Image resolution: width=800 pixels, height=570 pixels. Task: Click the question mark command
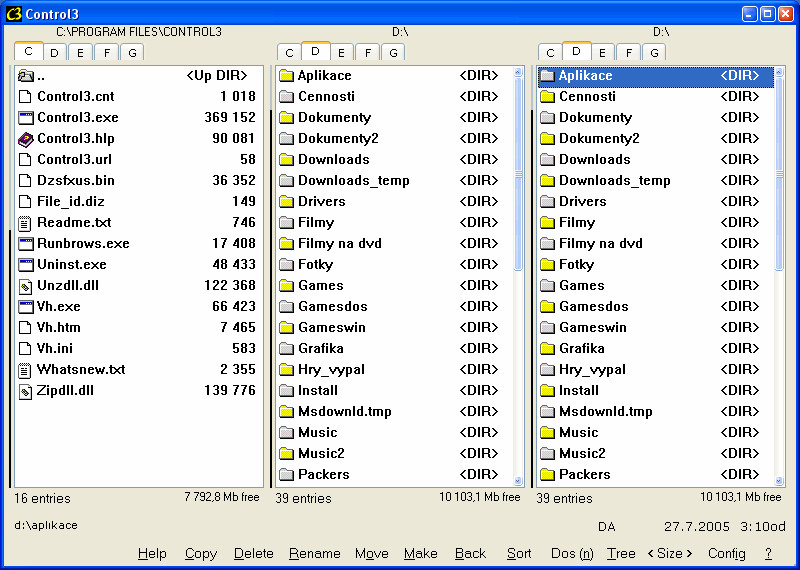pos(768,554)
